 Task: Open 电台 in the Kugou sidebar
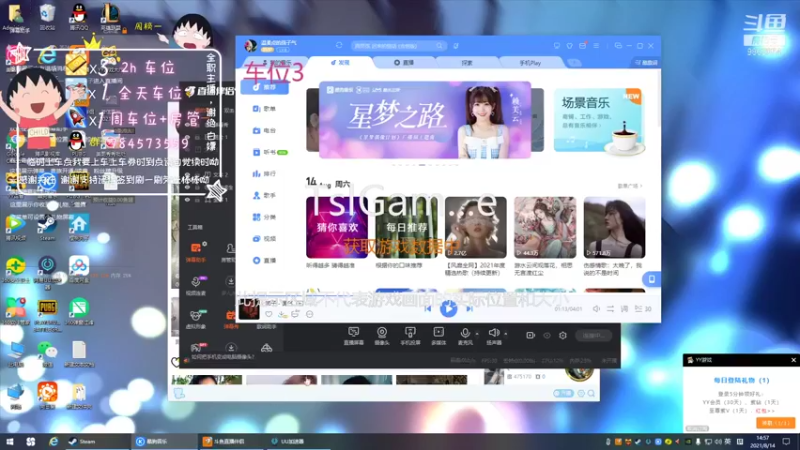(x=264, y=131)
